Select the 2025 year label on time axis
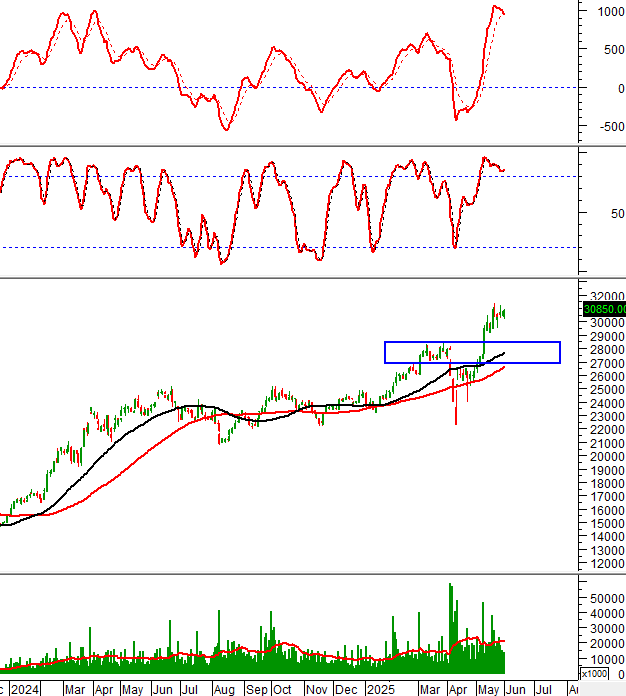Viewport: 626px width, 696px height. click(x=380, y=690)
